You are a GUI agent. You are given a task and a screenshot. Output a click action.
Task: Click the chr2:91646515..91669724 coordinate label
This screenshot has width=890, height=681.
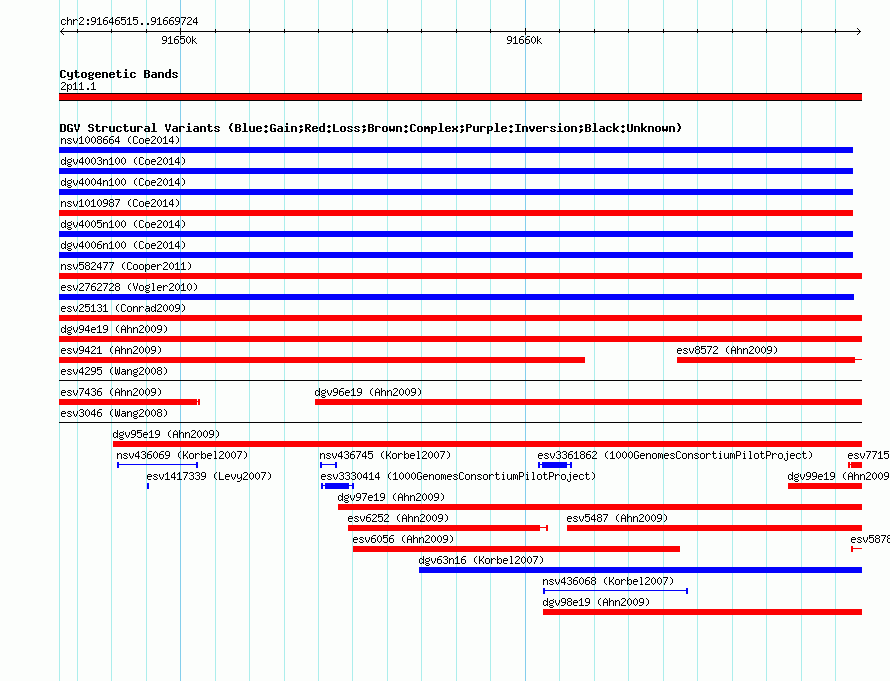coord(129,21)
